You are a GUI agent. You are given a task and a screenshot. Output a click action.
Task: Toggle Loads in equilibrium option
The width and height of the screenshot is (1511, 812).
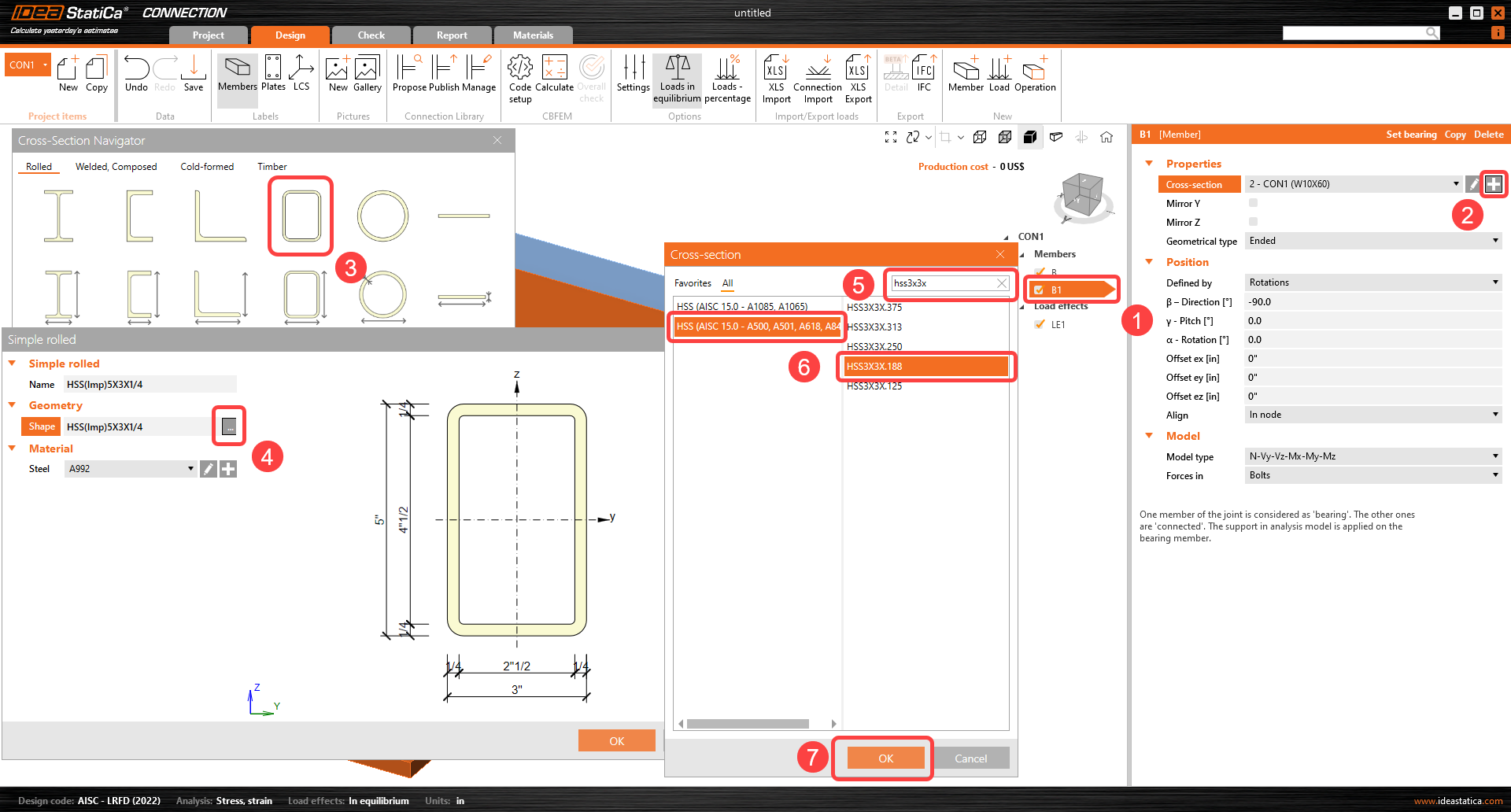click(677, 78)
